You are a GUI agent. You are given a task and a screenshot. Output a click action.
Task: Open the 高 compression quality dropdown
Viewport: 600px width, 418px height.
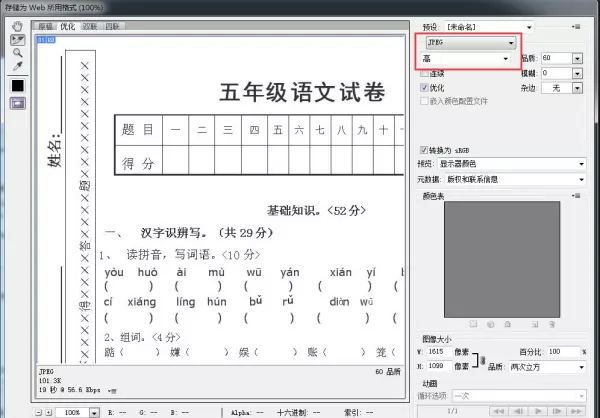tap(465, 59)
